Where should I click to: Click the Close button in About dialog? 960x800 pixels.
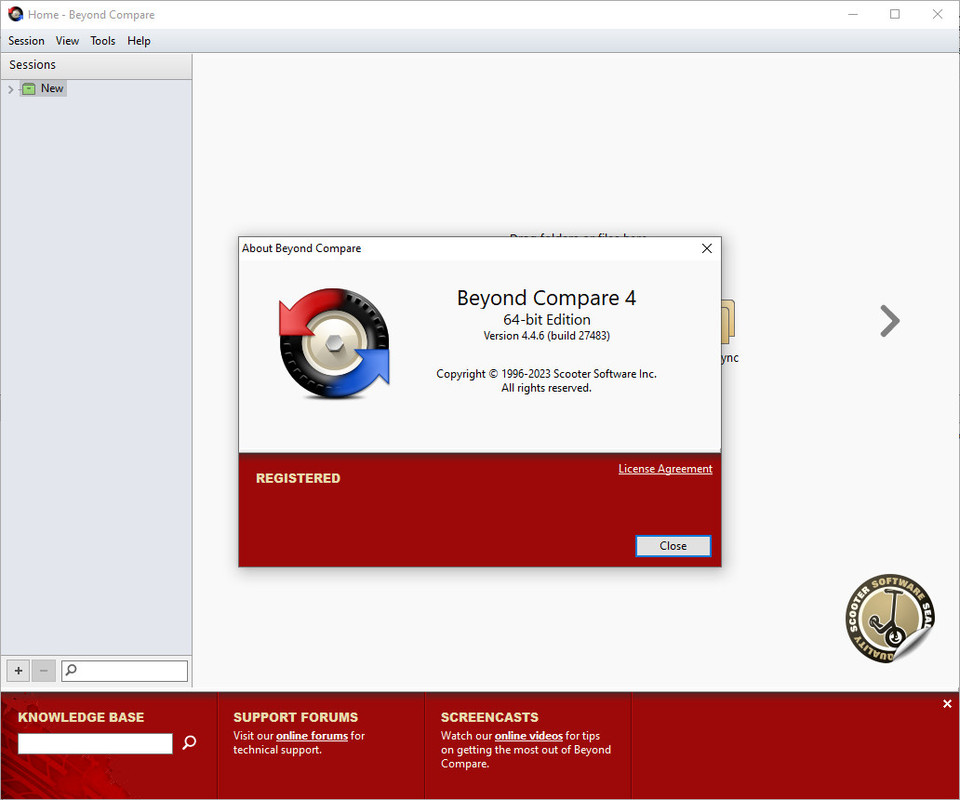tap(673, 546)
